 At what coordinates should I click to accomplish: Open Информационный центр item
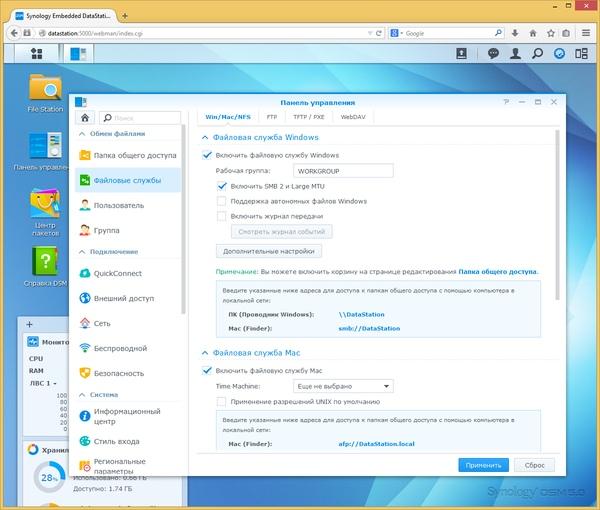[x=128, y=416]
